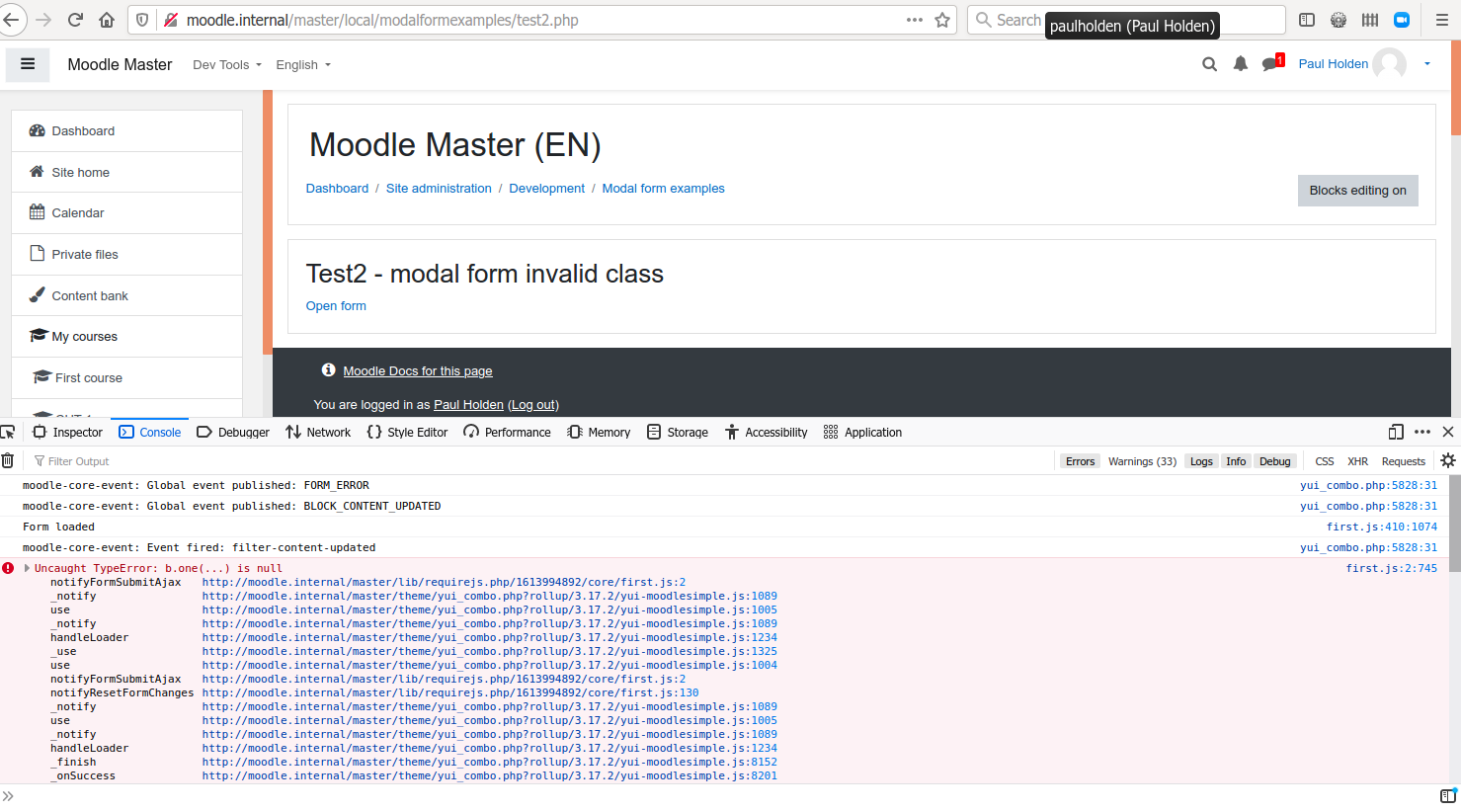Open the Accessibility tab

pos(767,432)
